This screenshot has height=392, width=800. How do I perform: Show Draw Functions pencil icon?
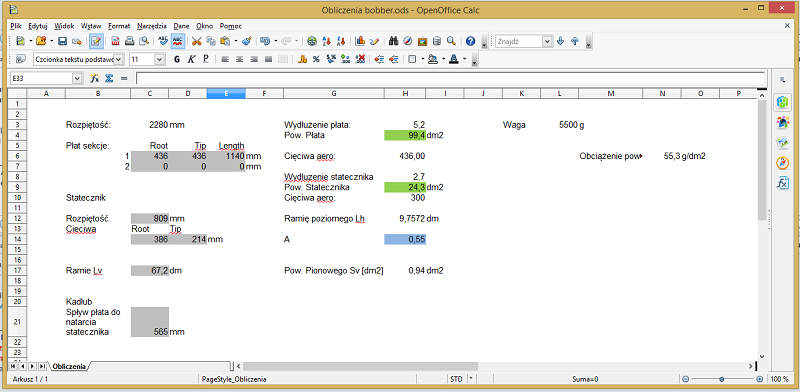tap(374, 41)
